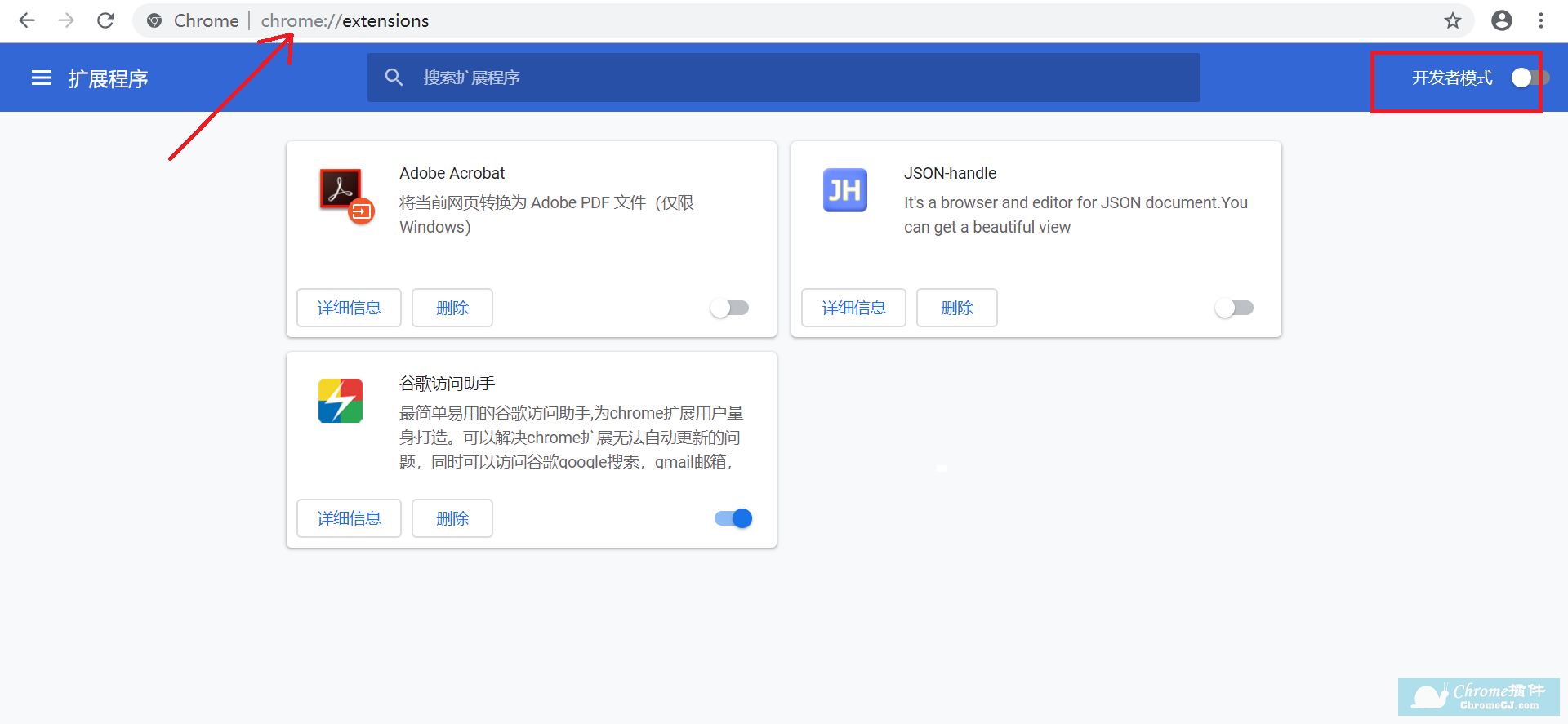Image resolution: width=1568 pixels, height=724 pixels.
Task: Open Chrome's three-dot menu
Action: pyautogui.click(x=1540, y=20)
